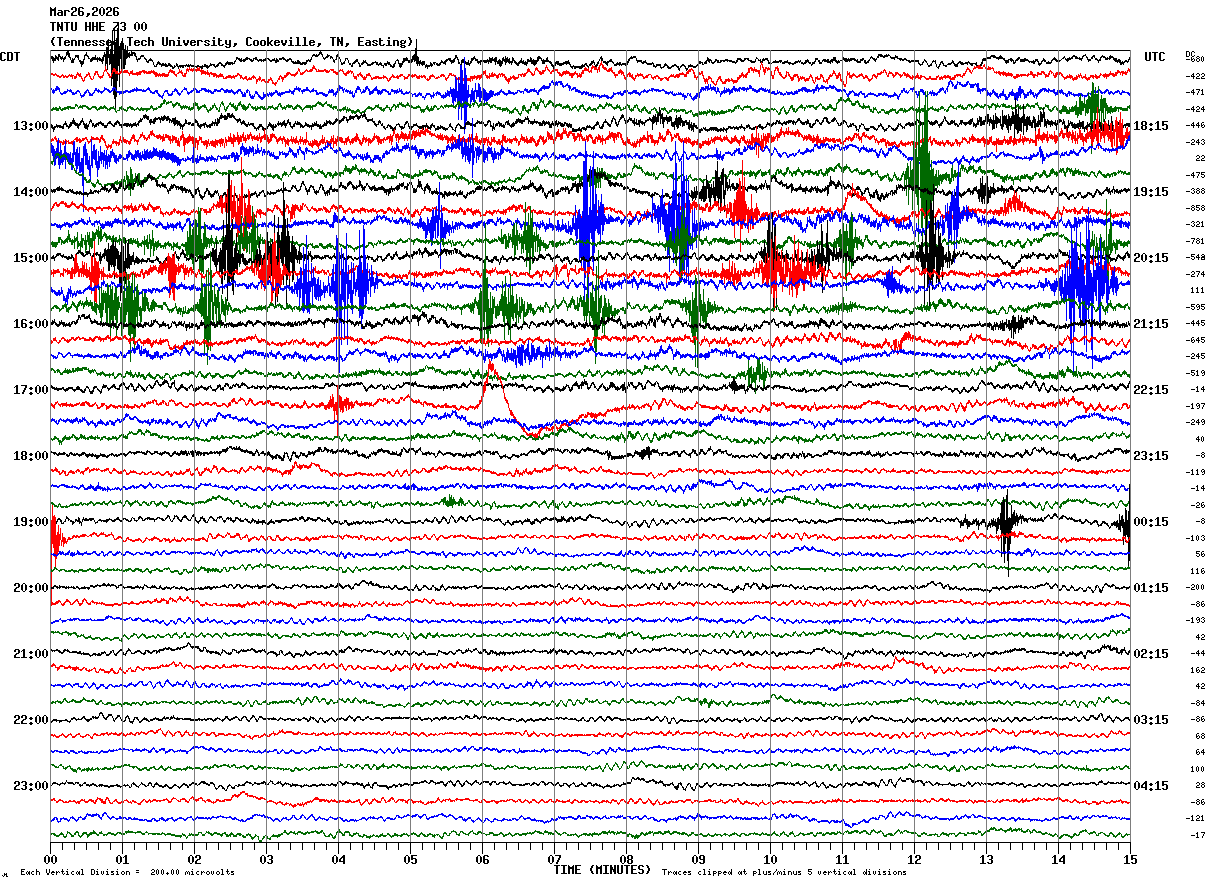This screenshot has height=886, width=1210.
Task: Click the 00:15 UTC time label
Action: click(x=1152, y=522)
